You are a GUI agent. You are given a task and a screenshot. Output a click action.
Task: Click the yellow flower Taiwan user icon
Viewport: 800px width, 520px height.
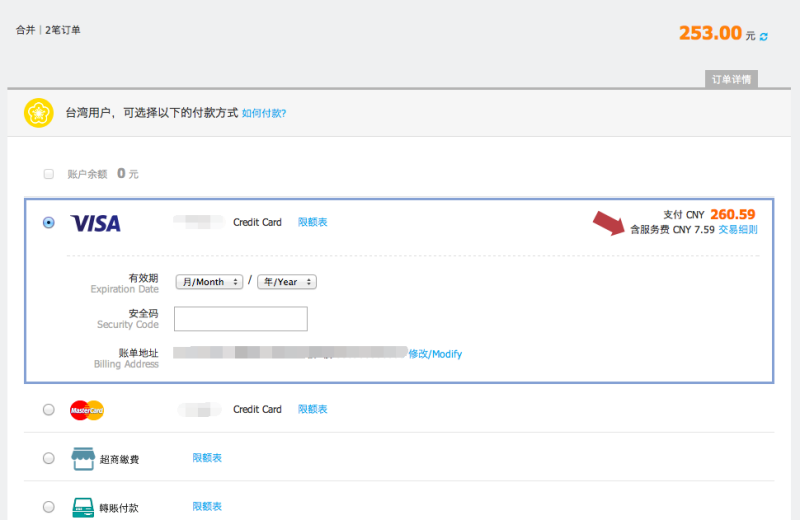[x=39, y=113]
